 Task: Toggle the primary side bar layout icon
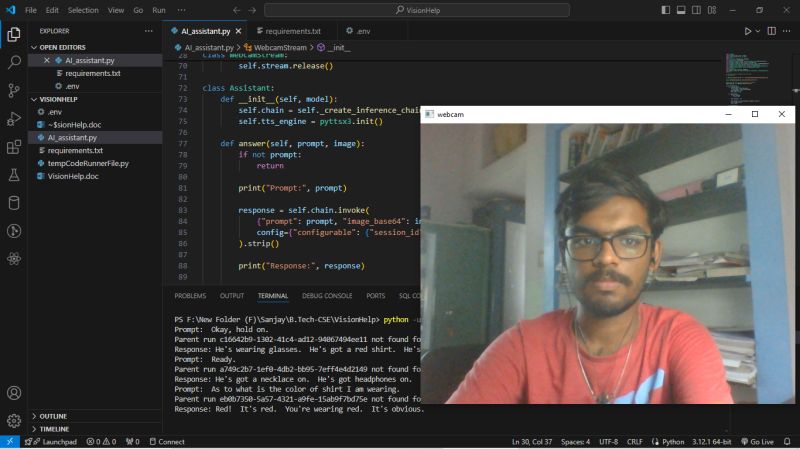(665, 10)
